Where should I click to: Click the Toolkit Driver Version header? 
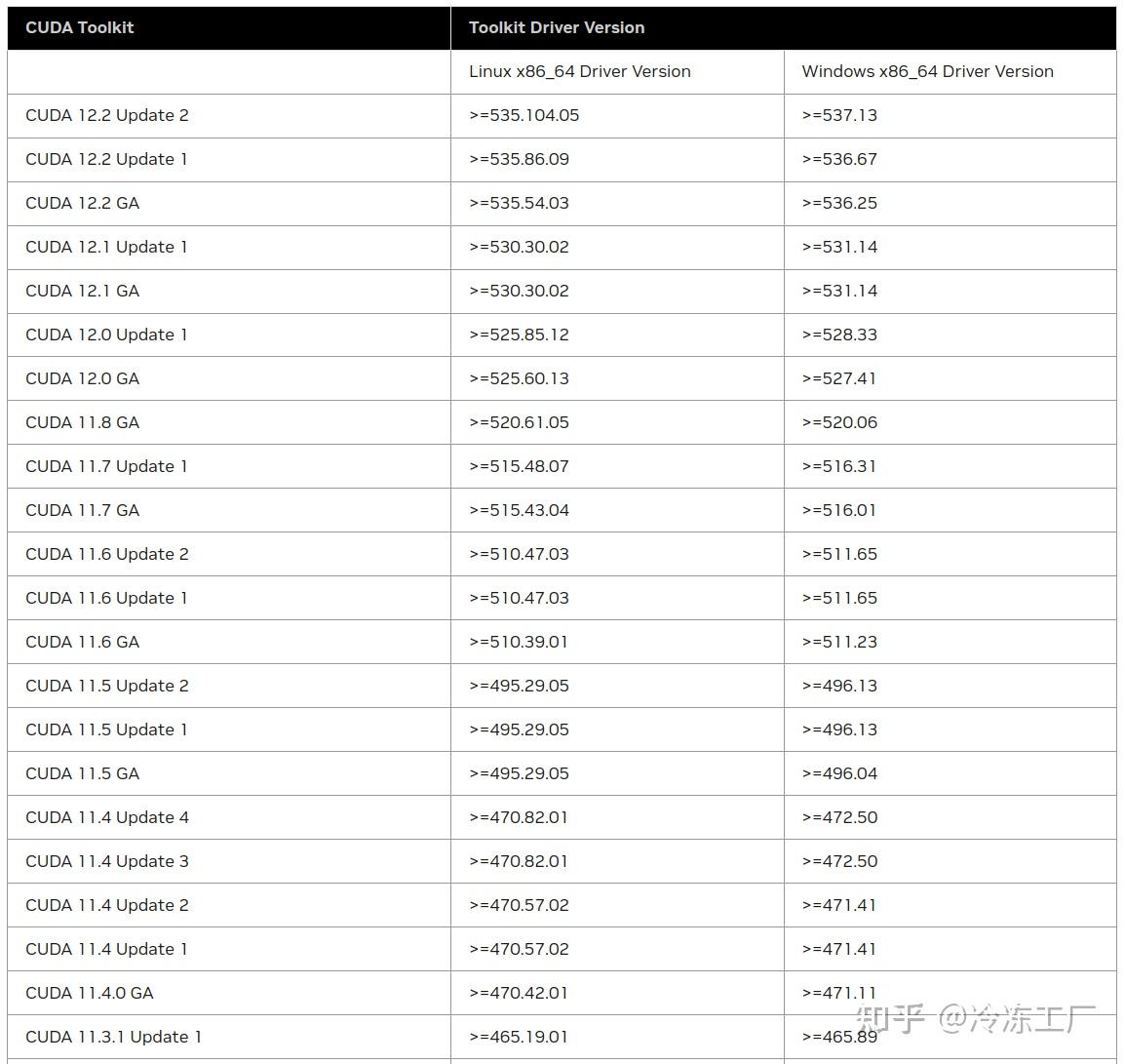(557, 28)
